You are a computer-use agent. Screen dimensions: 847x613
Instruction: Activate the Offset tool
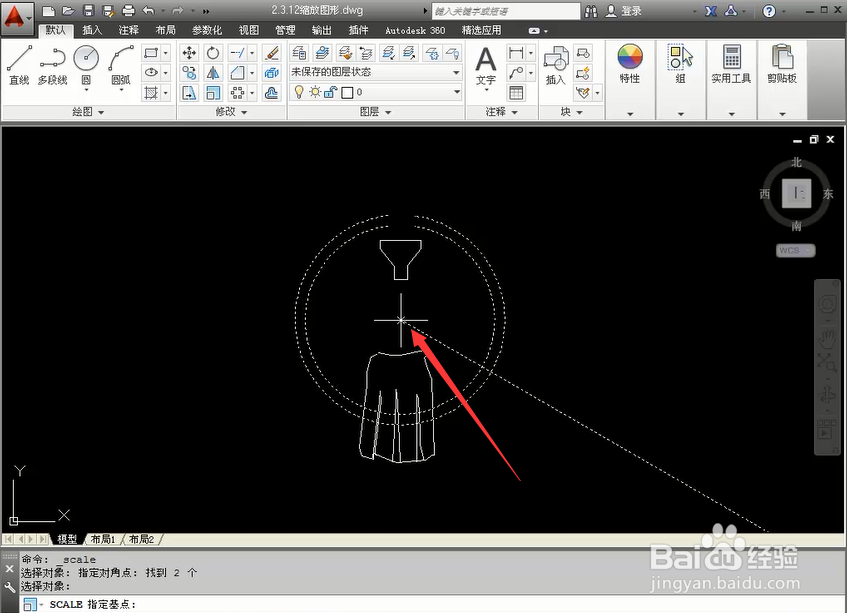[x=271, y=93]
